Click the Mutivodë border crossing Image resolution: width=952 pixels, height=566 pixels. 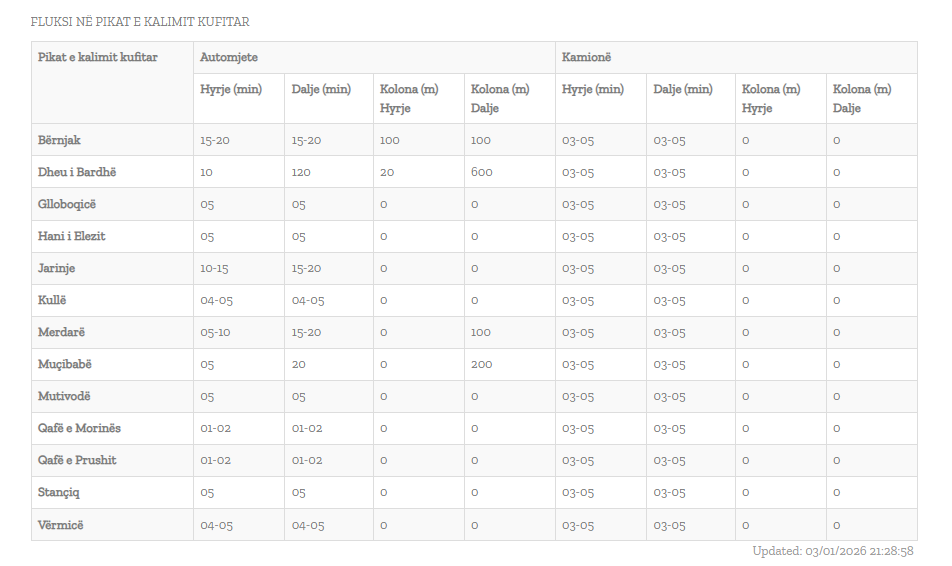[x=64, y=396]
